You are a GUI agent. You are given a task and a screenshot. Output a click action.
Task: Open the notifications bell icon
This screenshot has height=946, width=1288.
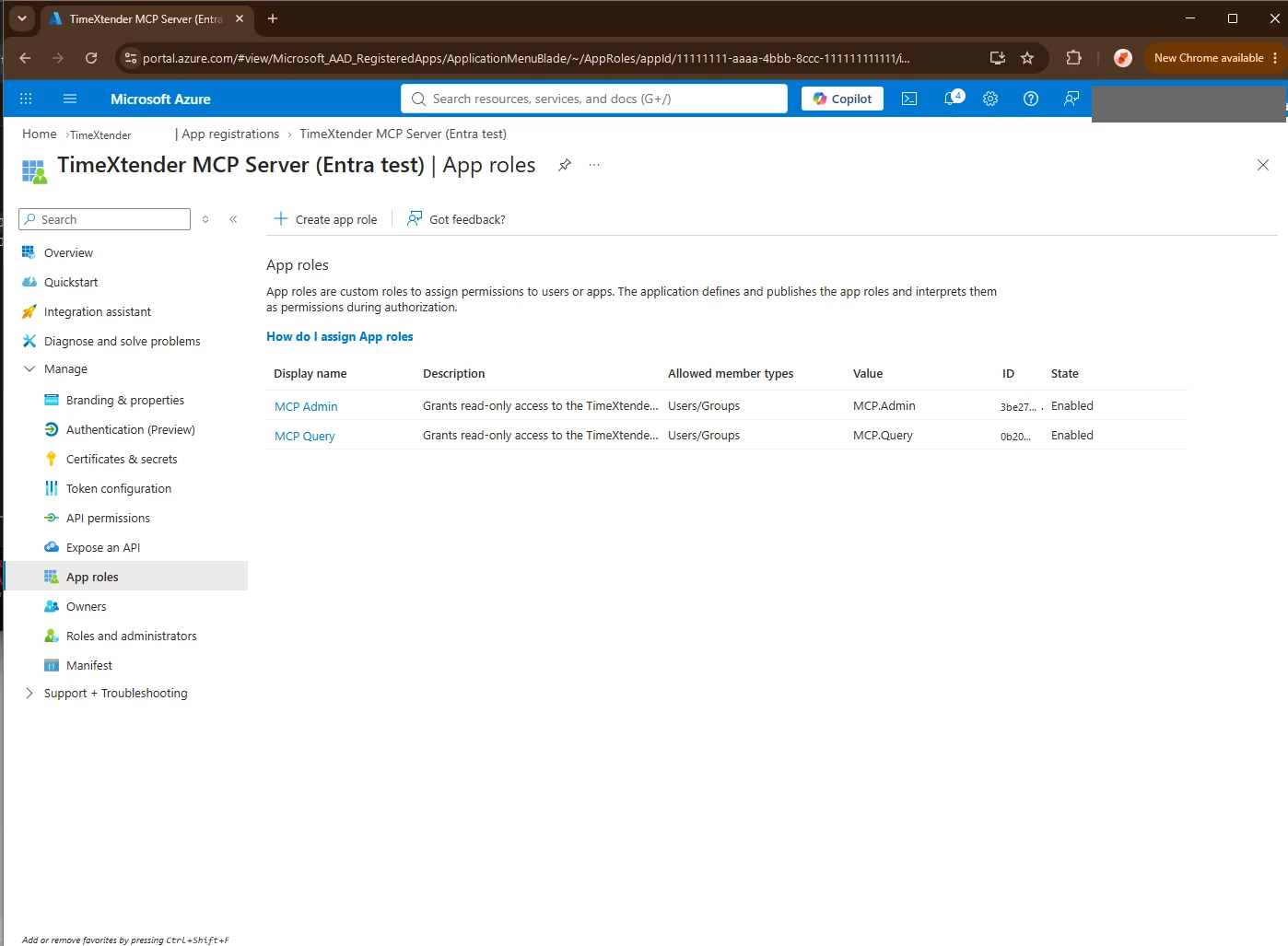tap(952, 99)
